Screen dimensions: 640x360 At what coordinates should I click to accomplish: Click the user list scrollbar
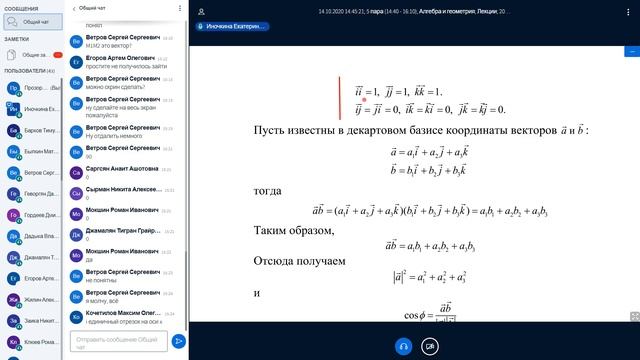click(62, 129)
